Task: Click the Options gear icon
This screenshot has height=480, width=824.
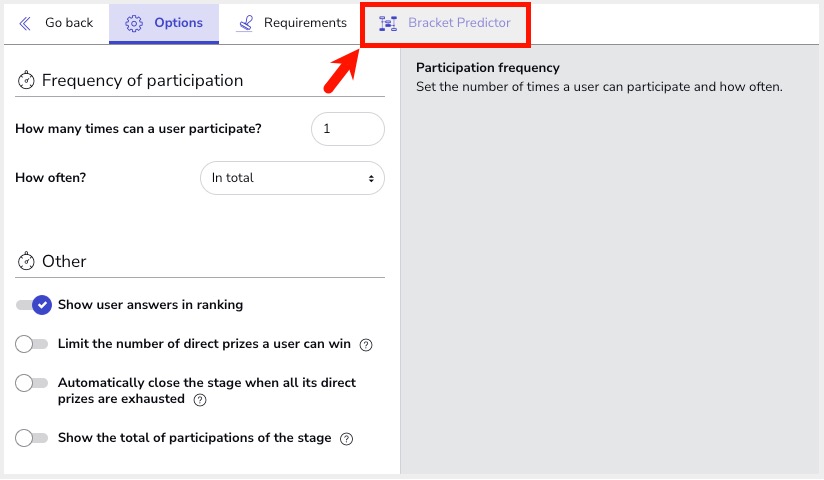Action: coord(133,23)
